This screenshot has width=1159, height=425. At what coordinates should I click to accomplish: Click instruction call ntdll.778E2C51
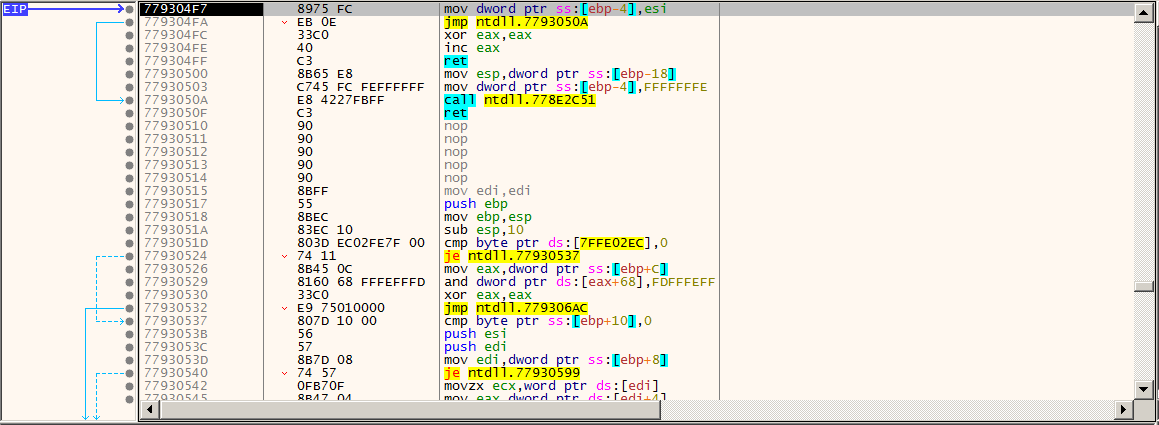point(520,100)
